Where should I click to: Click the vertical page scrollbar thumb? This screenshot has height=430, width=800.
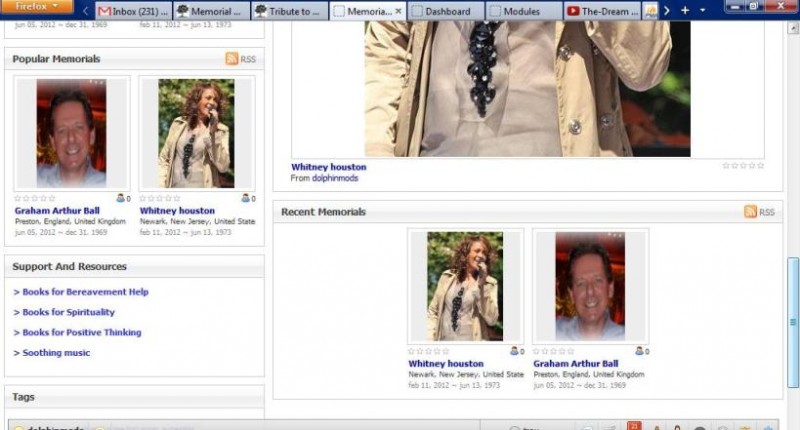coord(793,322)
